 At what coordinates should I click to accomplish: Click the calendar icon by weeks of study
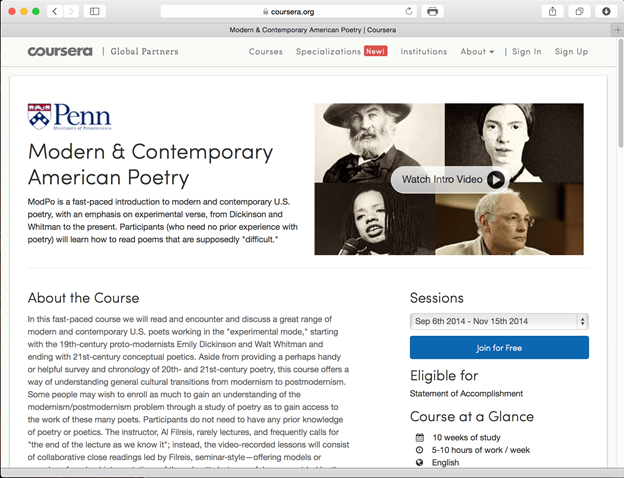click(419, 437)
